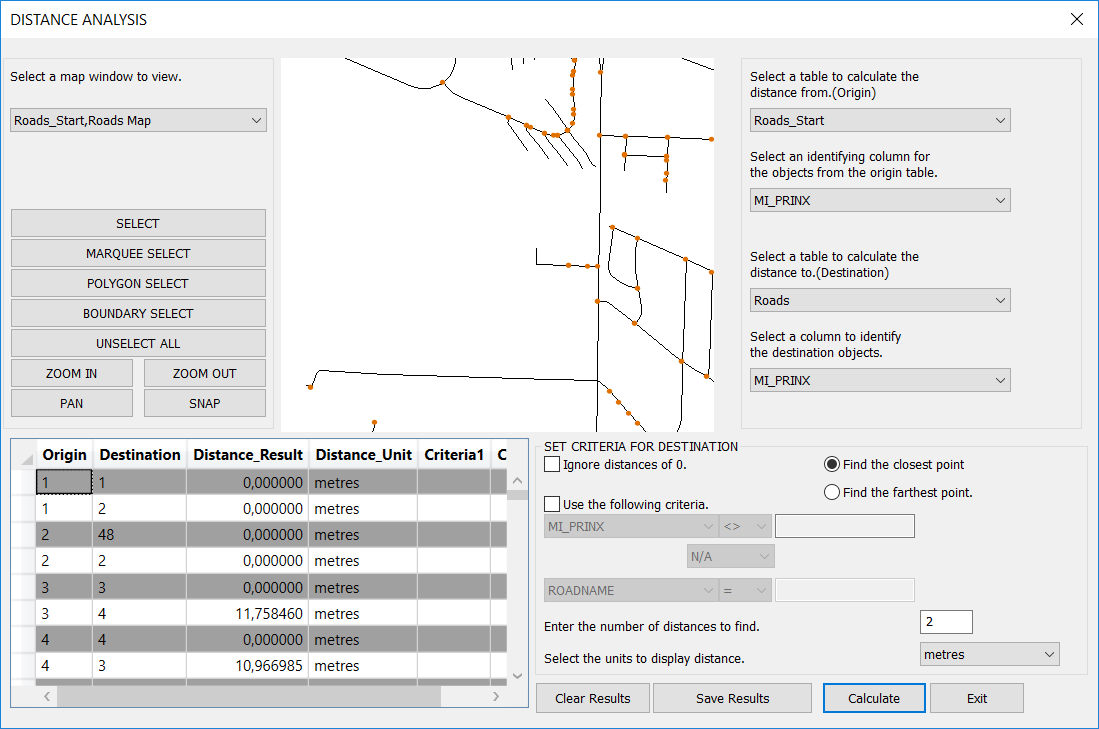The height and width of the screenshot is (729, 1099).
Task: Activate the ZOOM IN tool
Action: pos(72,373)
